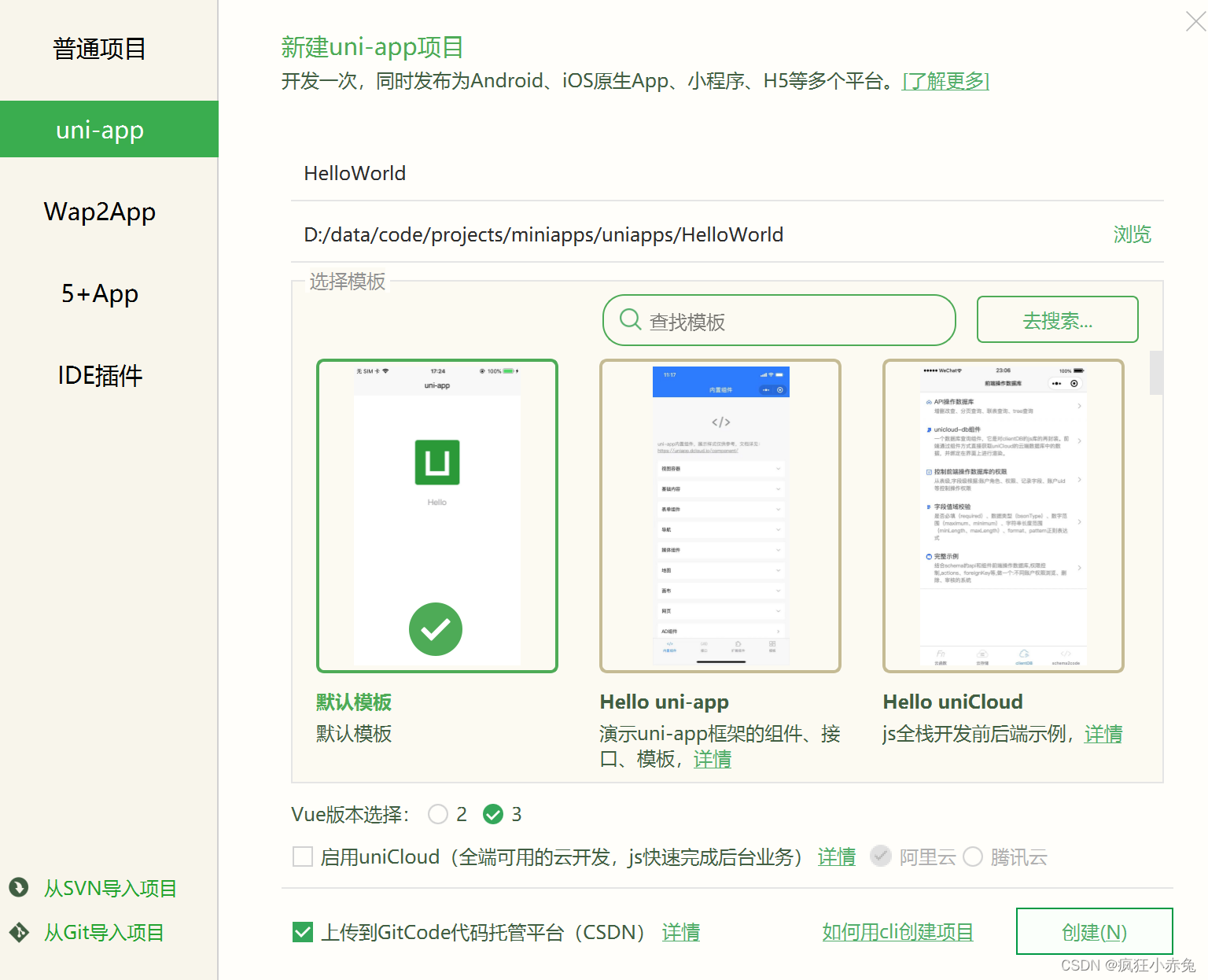The height and width of the screenshot is (980, 1208).
Task: Click the Git import icon
Action: (x=19, y=932)
